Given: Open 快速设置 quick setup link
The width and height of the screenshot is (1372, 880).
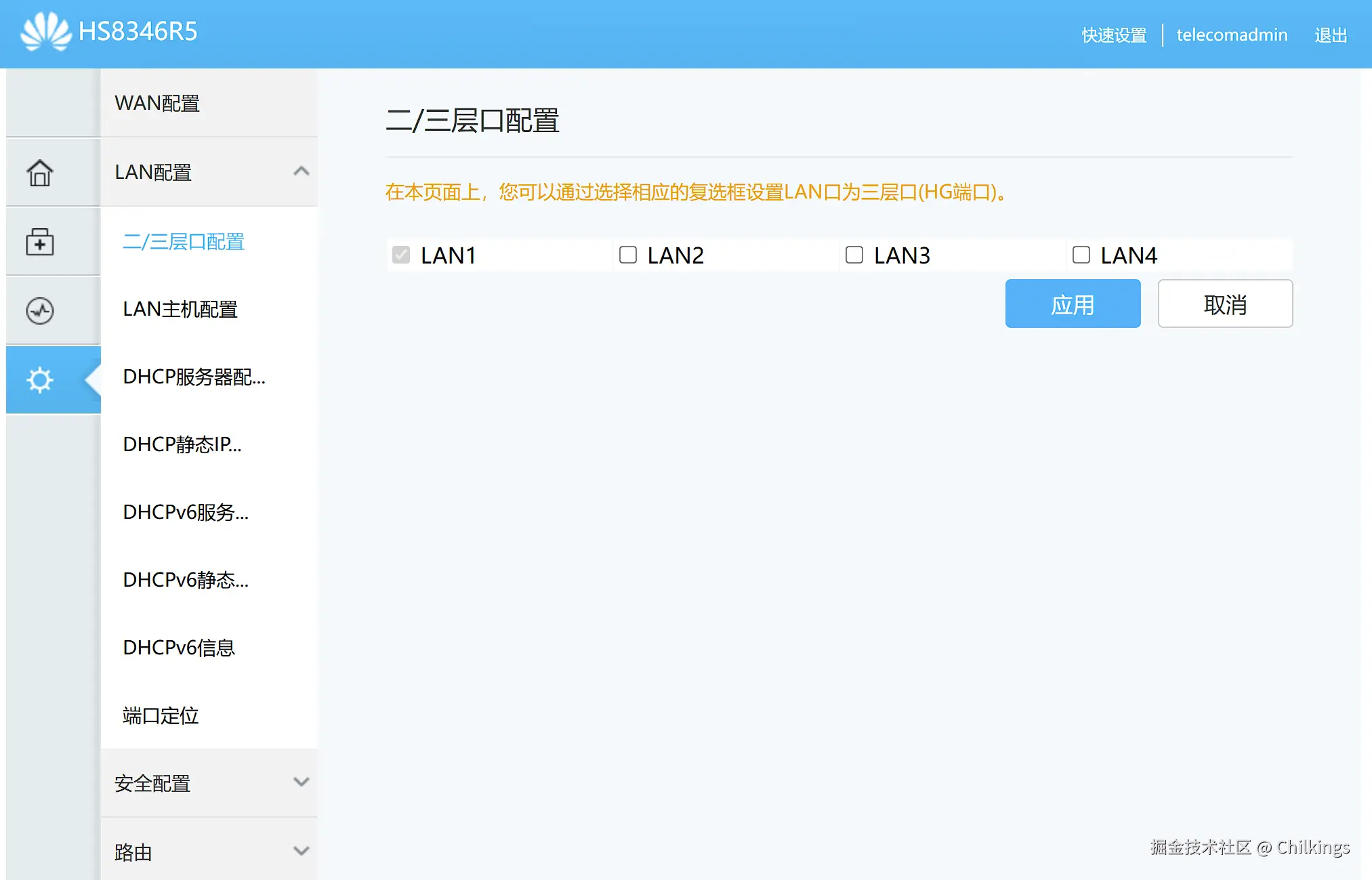Looking at the screenshot, I should tap(1114, 35).
